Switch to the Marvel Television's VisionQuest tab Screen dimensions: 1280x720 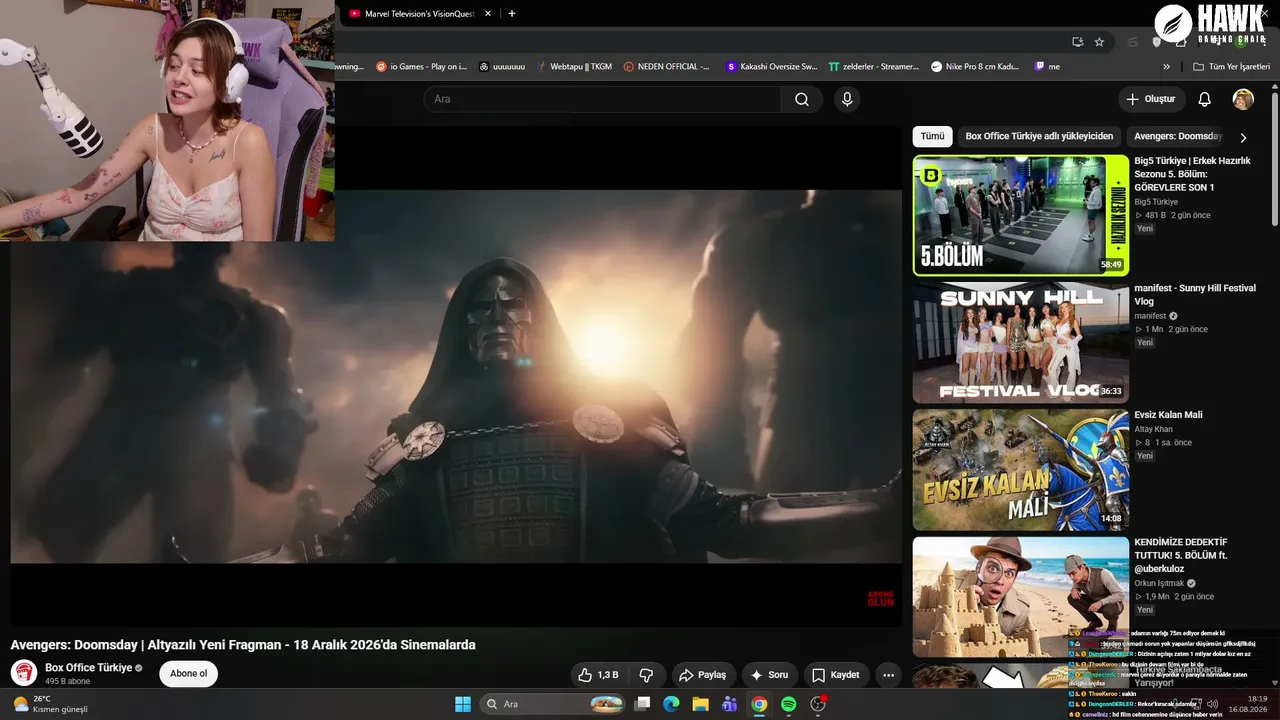coord(420,14)
